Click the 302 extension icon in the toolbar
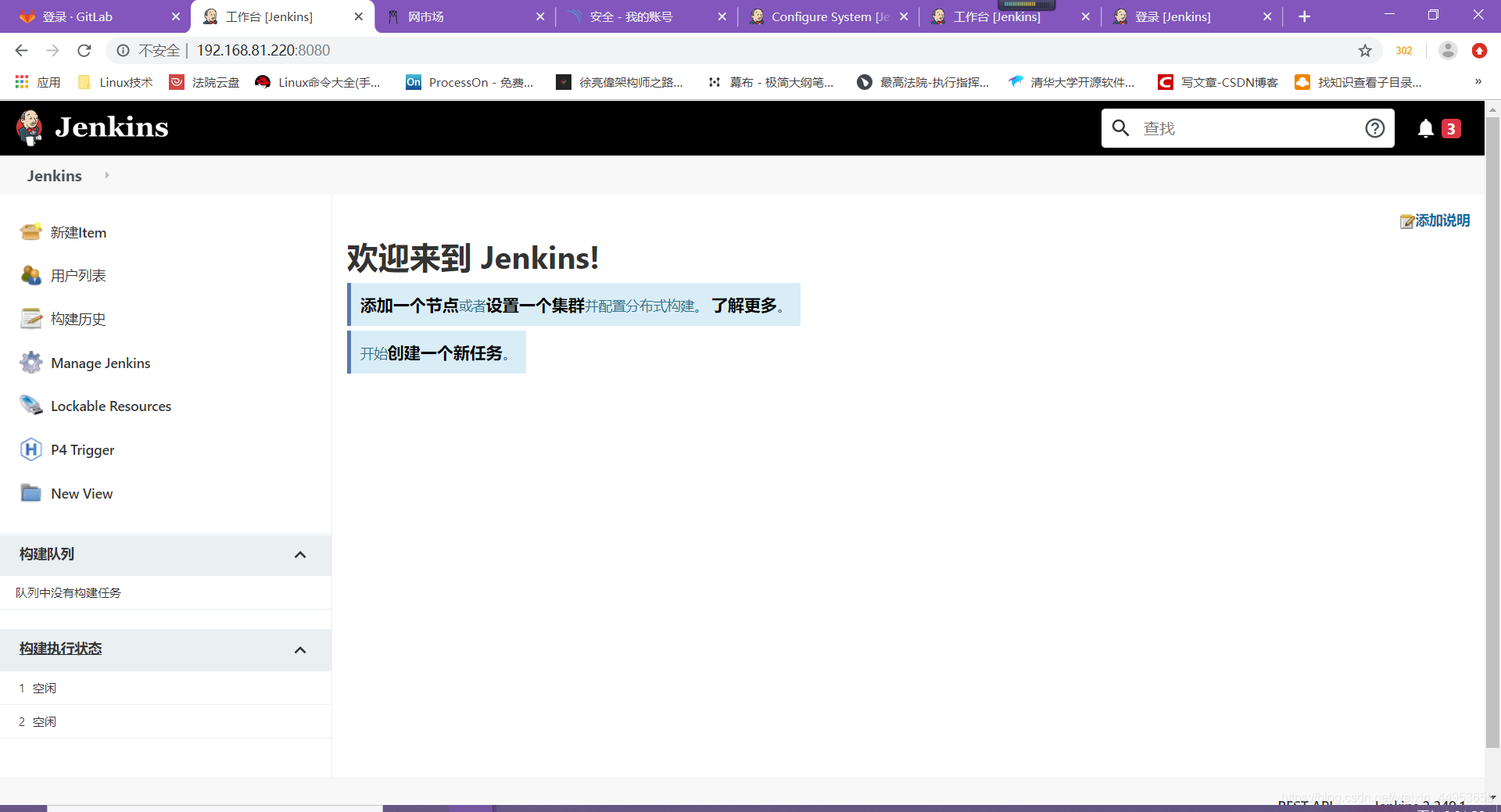Viewport: 1501px width, 812px height. 1404,50
